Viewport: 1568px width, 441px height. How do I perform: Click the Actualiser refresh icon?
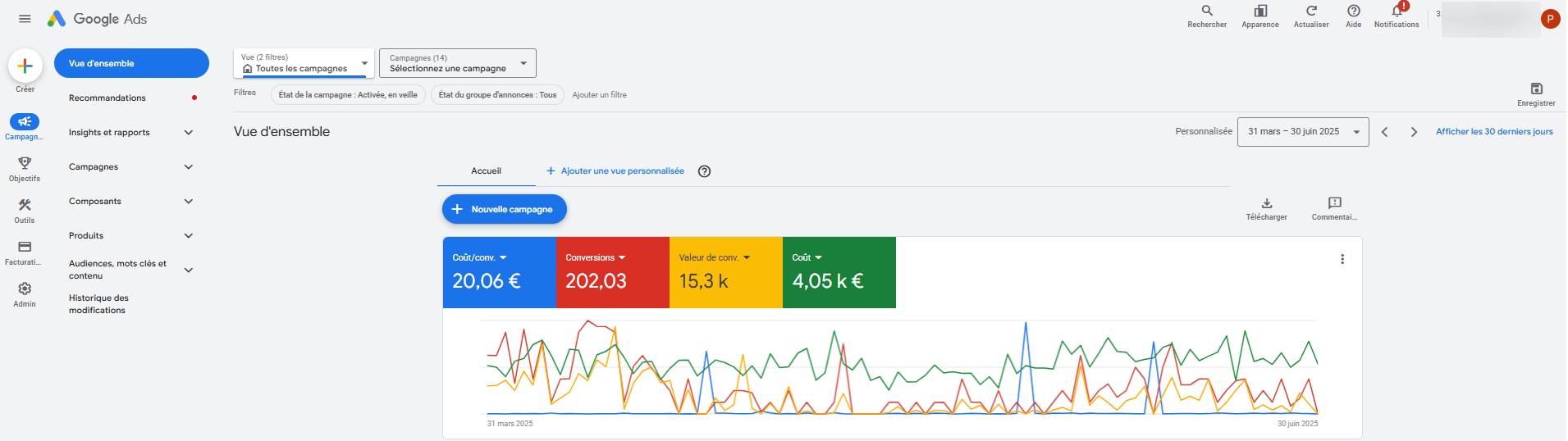1311,11
